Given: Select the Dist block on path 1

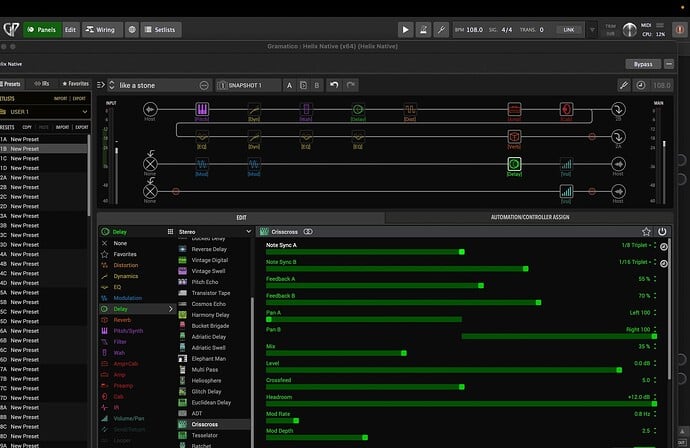Looking at the screenshot, I should [410, 109].
